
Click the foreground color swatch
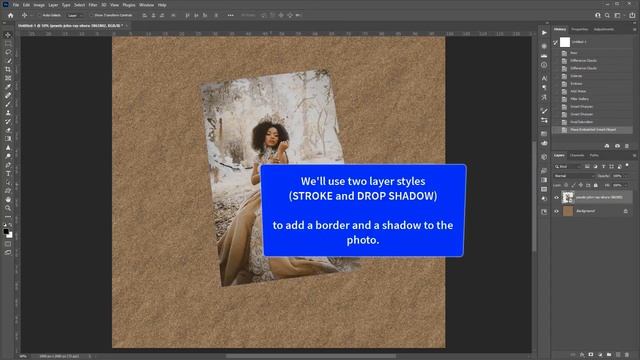click(6, 231)
